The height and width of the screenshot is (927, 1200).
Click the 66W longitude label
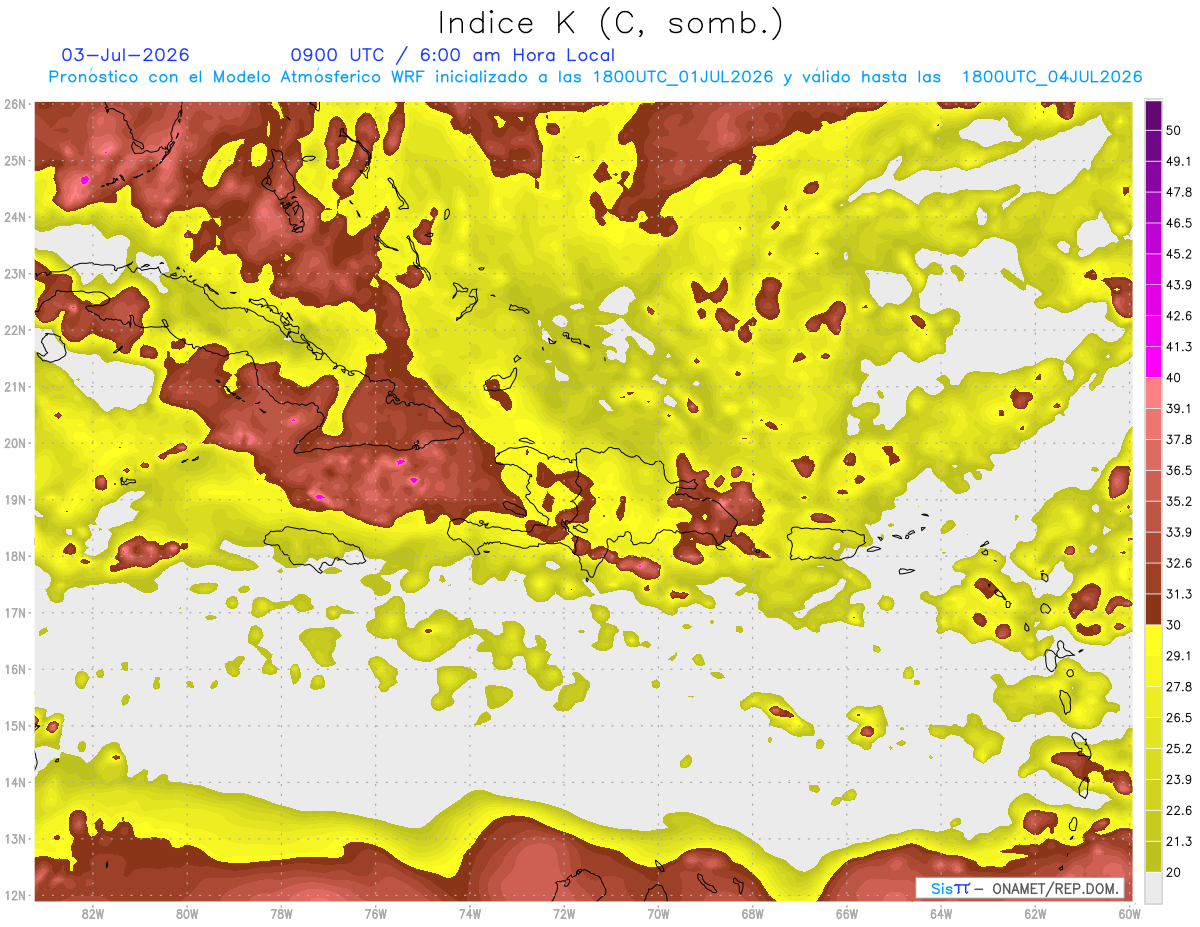click(847, 914)
